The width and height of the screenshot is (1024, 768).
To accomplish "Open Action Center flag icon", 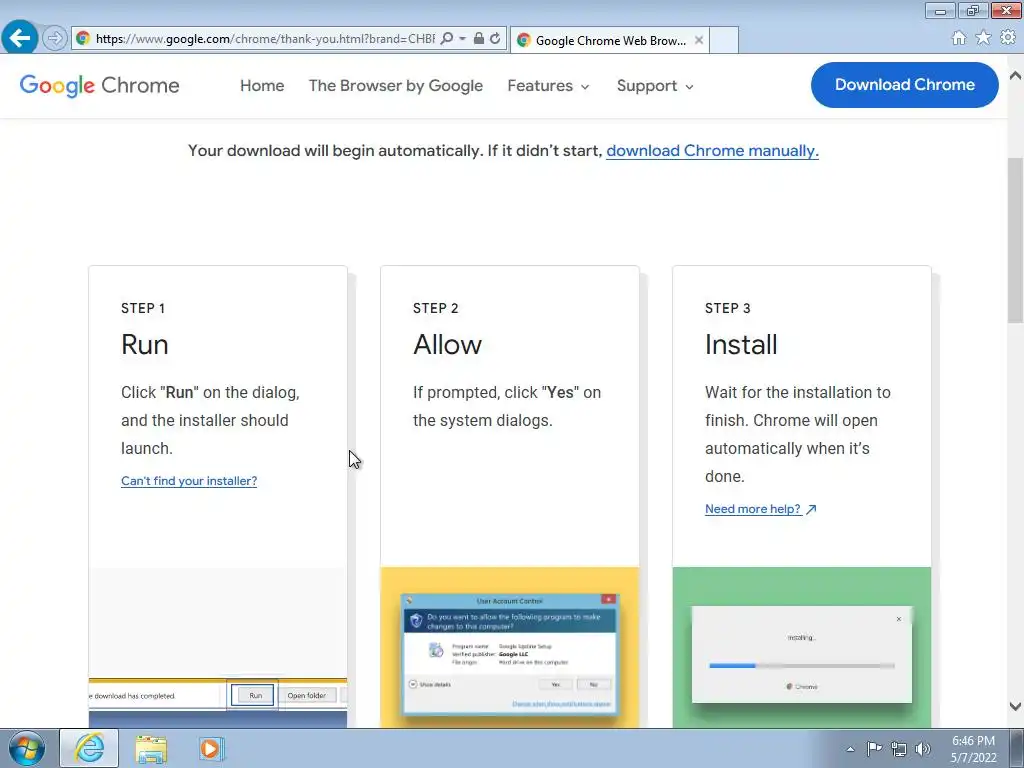I will tap(874, 748).
